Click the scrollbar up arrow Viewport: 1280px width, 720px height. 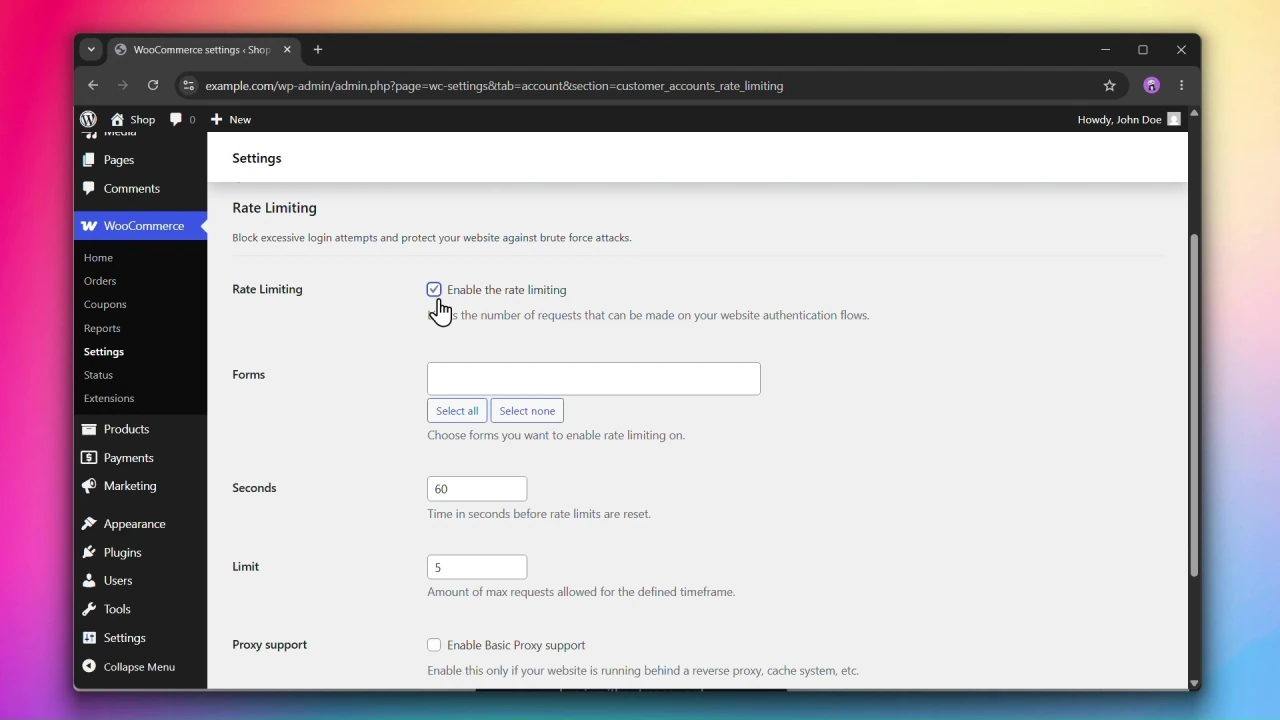(1194, 114)
